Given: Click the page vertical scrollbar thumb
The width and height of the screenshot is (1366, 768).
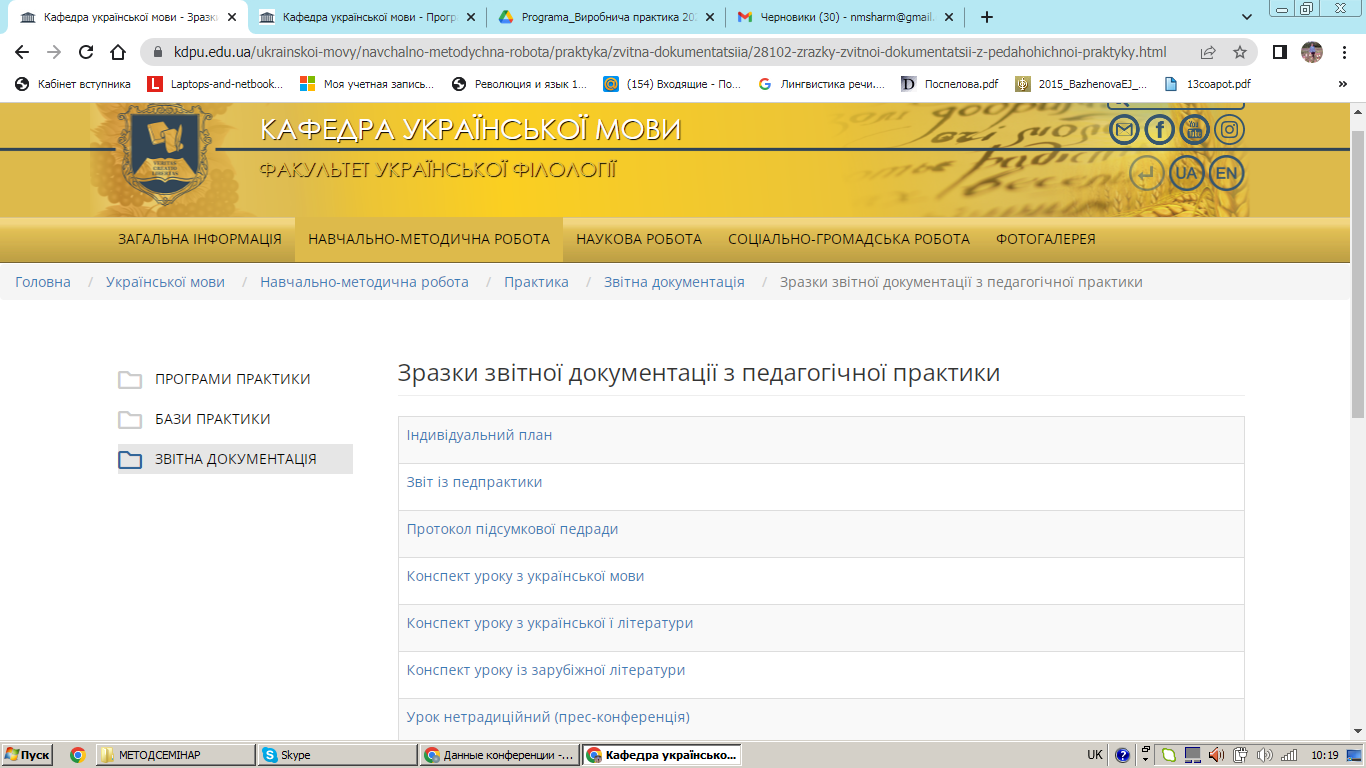Looking at the screenshot, I should 1357,274.
